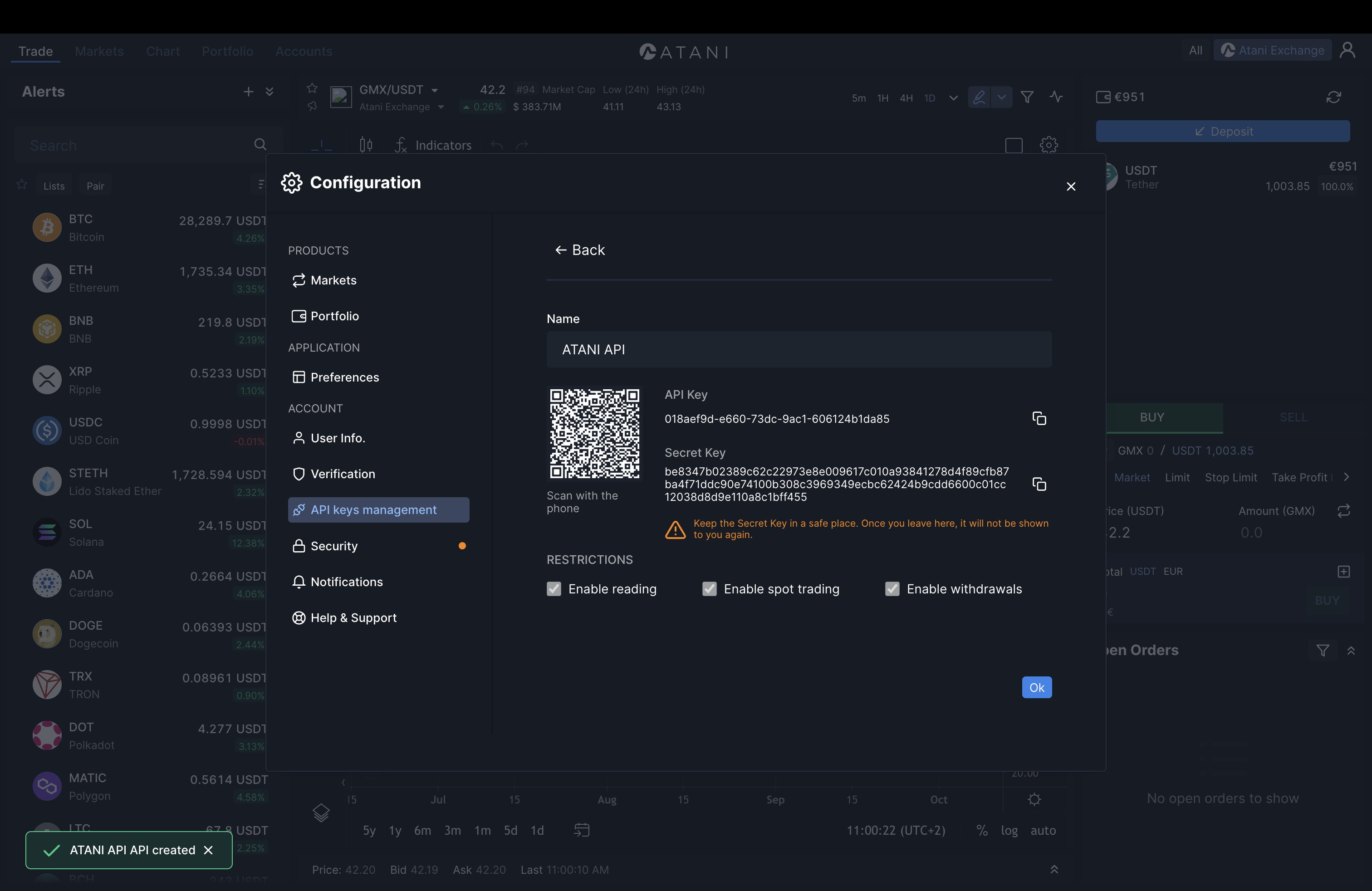Toggle Enable withdrawals checkbox

[x=892, y=588]
